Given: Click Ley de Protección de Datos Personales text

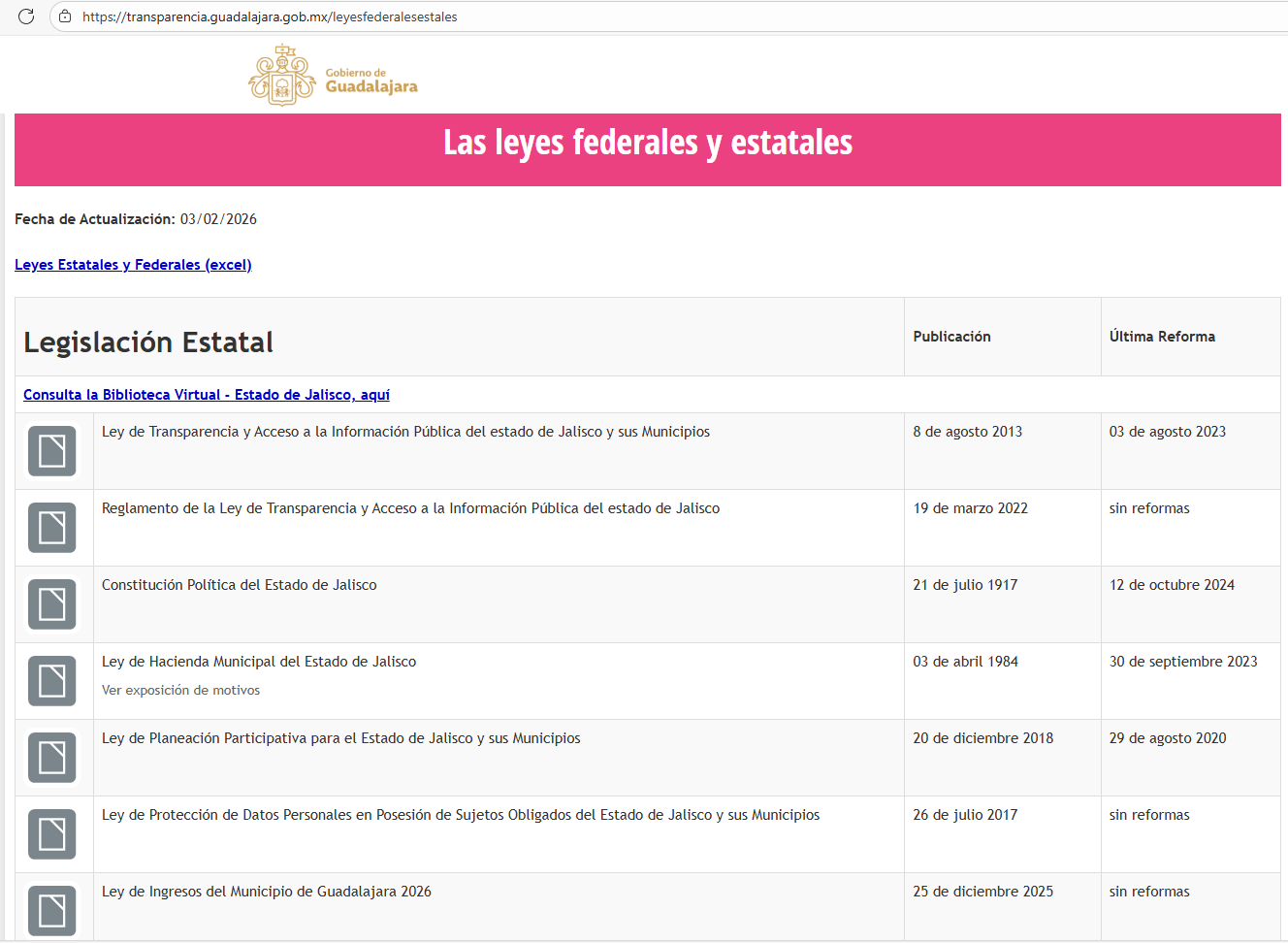Looking at the screenshot, I should click(461, 815).
